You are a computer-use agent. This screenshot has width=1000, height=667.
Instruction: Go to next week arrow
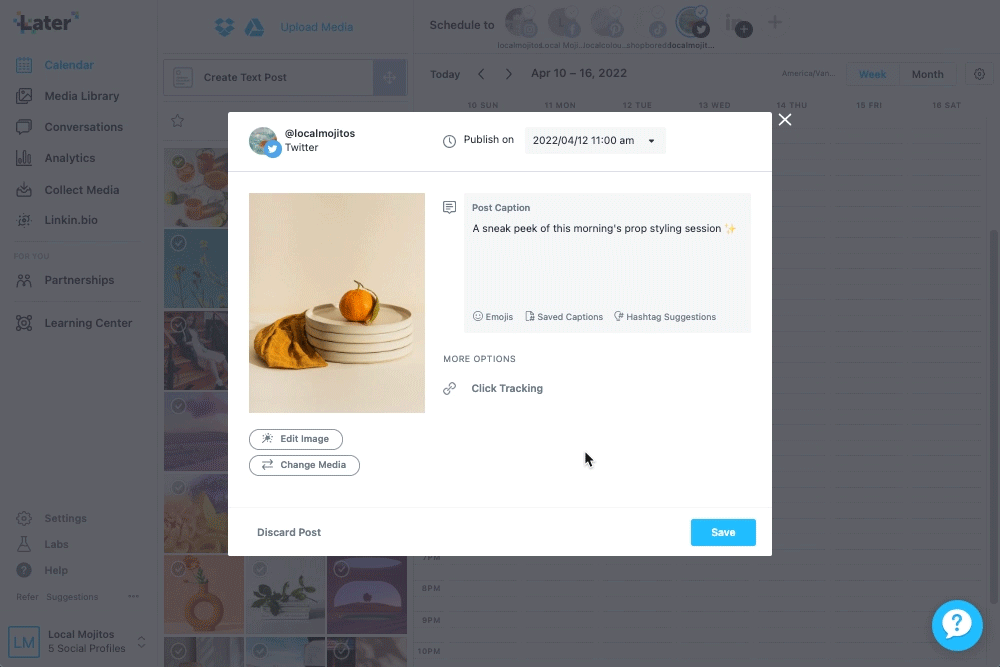[508, 74]
